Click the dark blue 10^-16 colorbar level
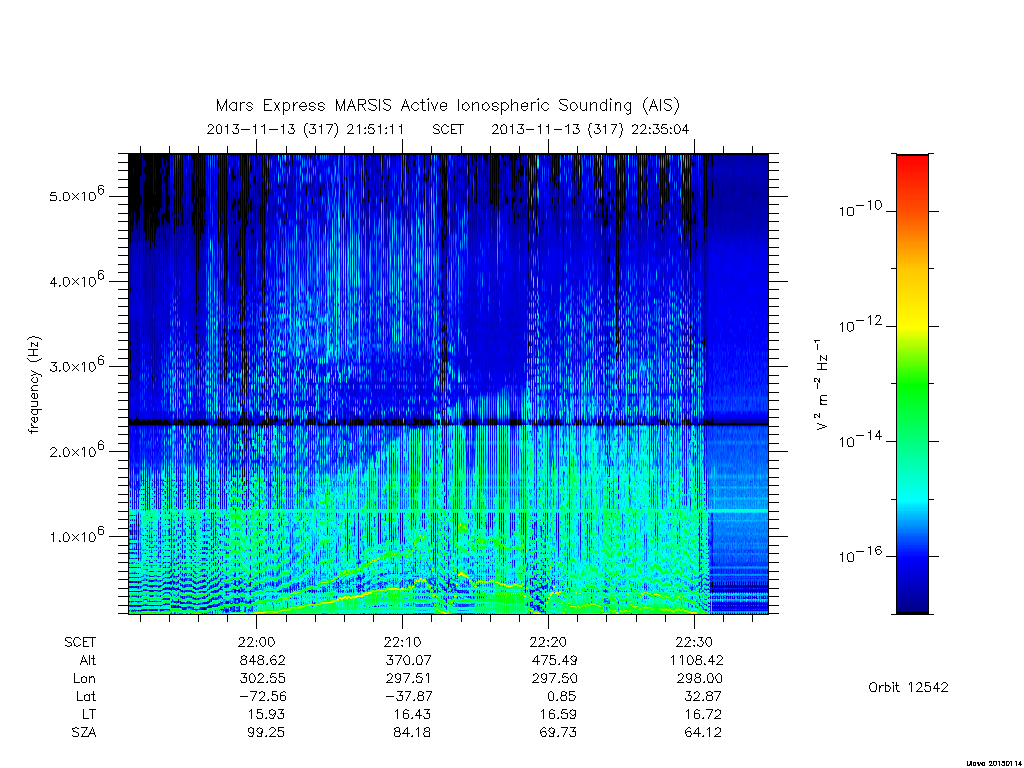 912,556
